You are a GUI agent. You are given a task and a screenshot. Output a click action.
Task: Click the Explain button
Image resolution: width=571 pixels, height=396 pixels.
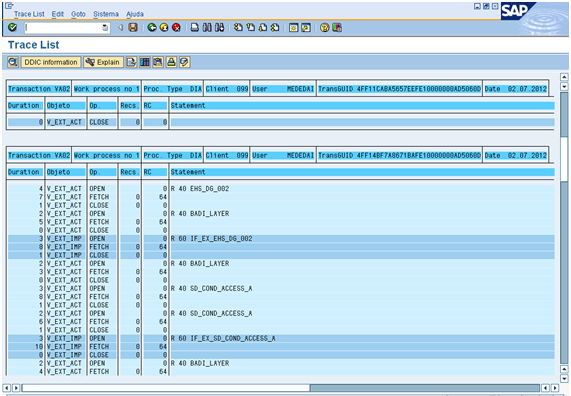[x=103, y=62]
